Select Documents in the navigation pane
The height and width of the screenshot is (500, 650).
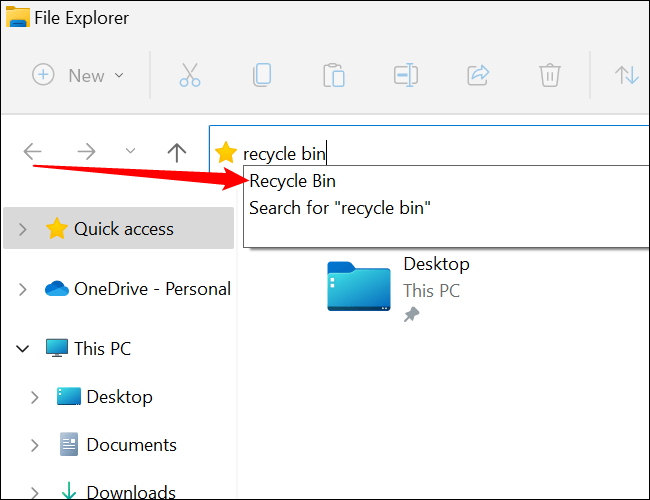131,445
